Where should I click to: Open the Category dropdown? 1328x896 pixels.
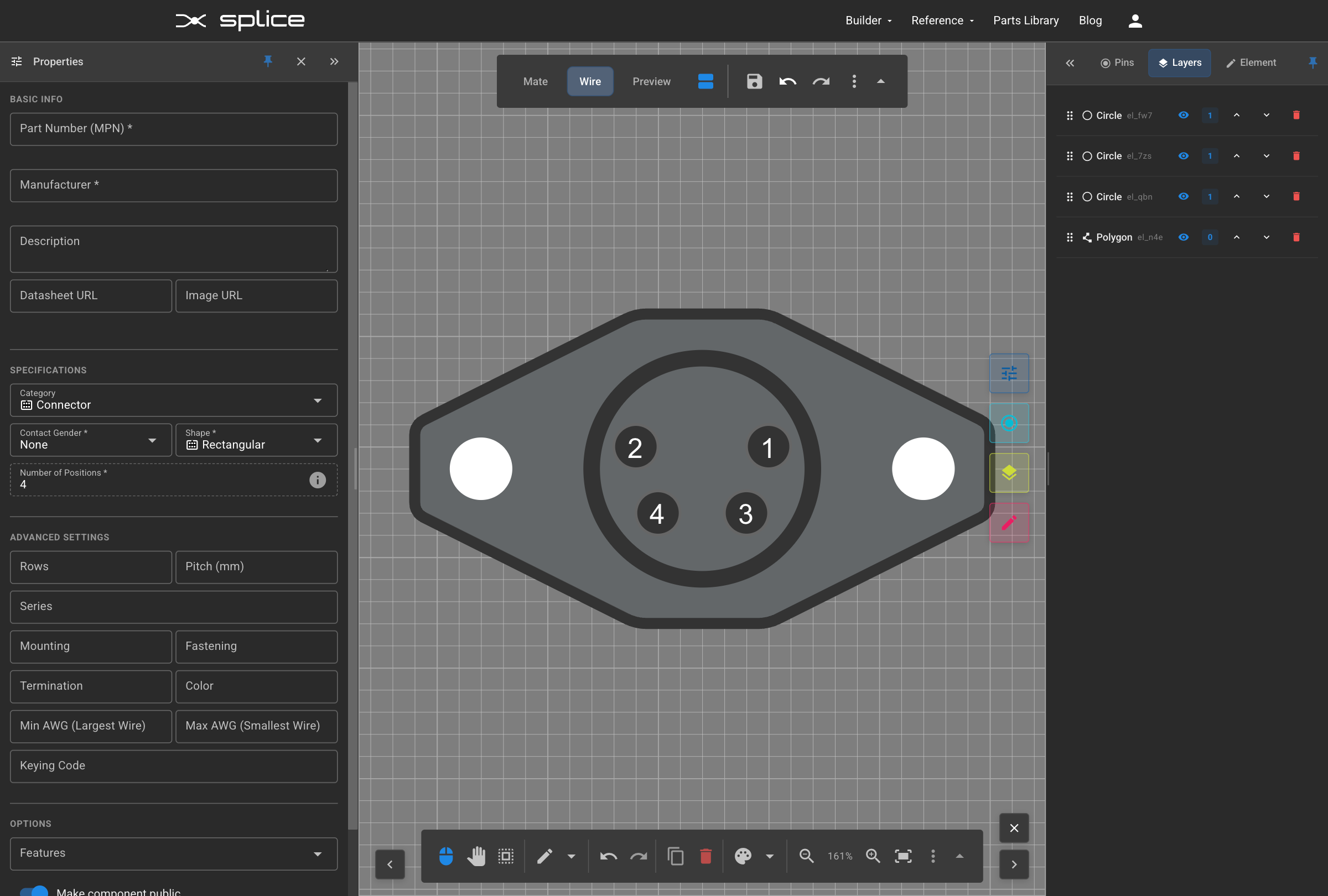[x=174, y=400]
